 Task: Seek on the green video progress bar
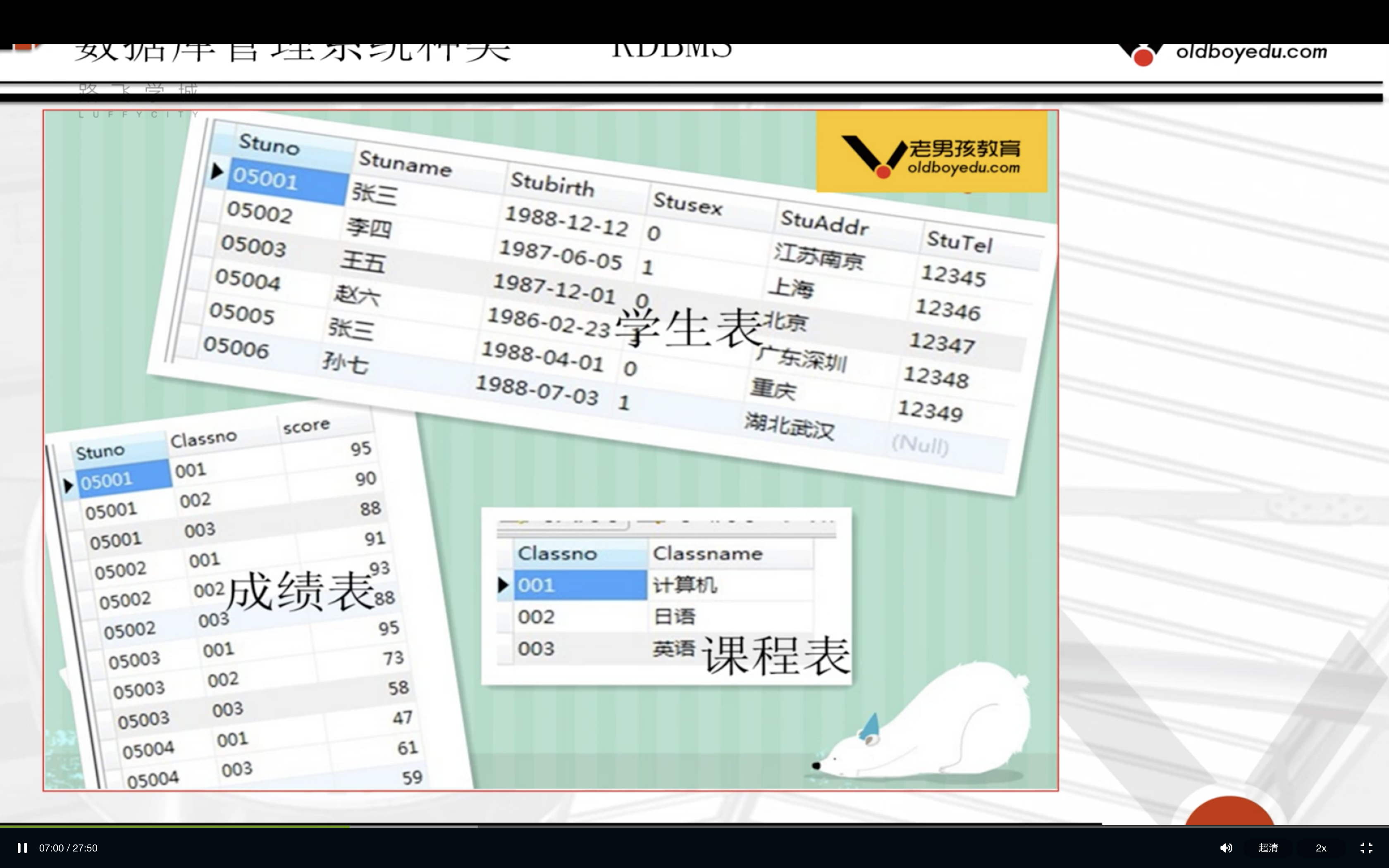(172, 827)
